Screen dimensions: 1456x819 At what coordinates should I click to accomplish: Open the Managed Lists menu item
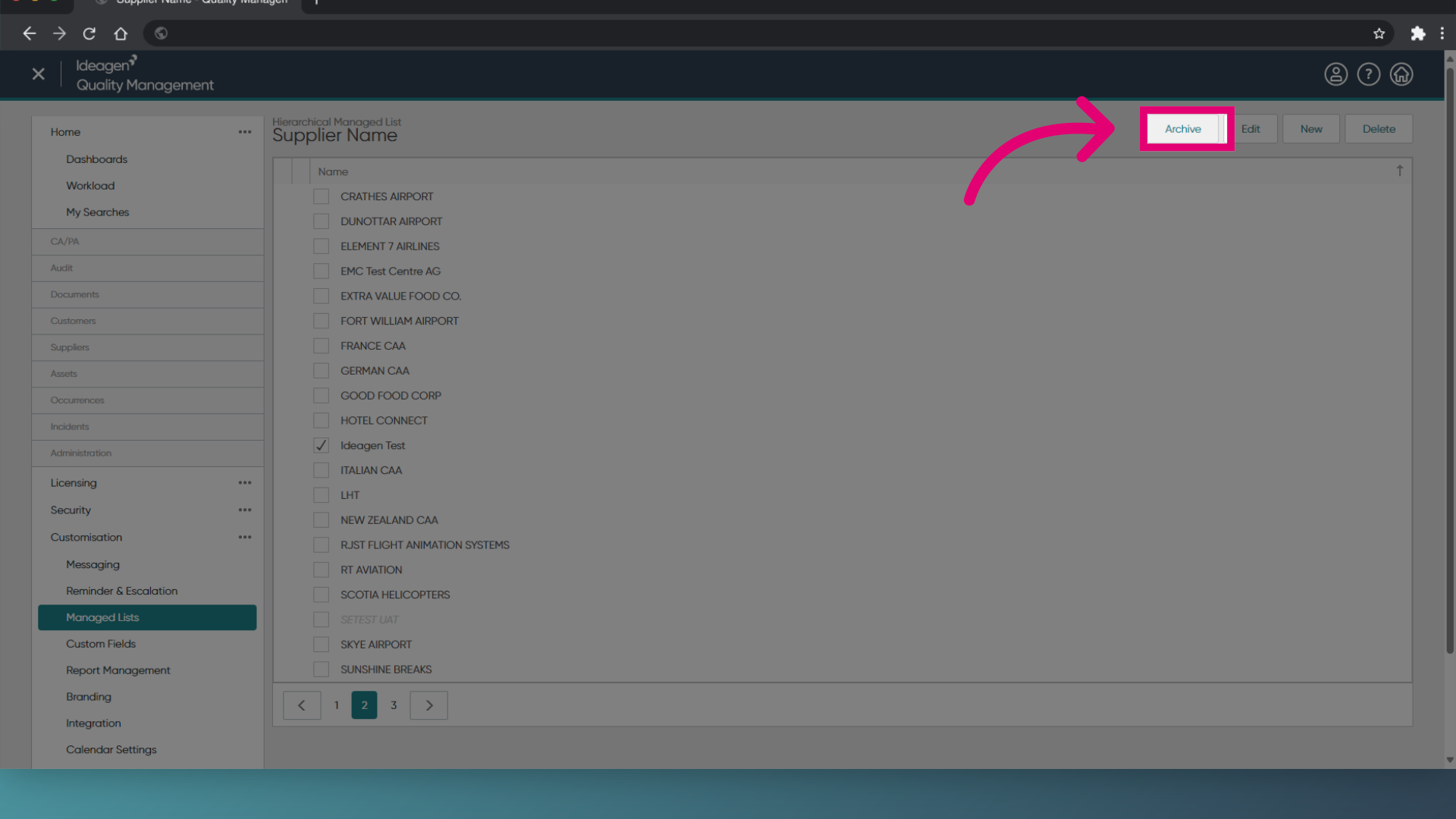pyautogui.click(x=147, y=617)
